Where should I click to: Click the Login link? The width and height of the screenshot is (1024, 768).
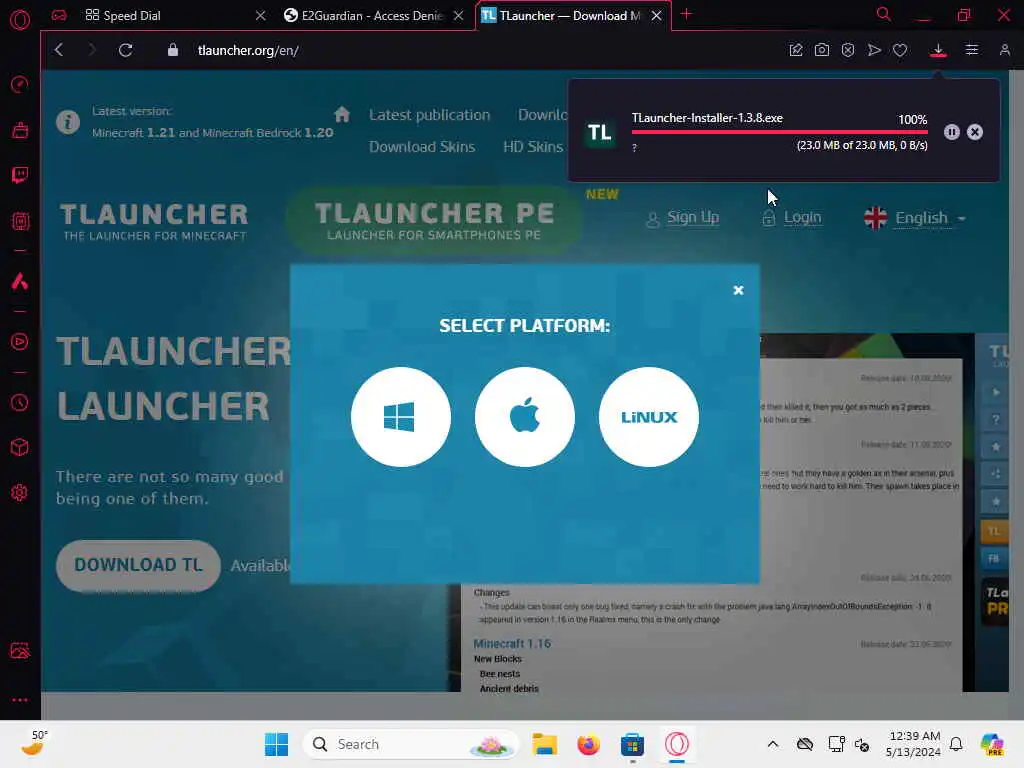click(802, 217)
